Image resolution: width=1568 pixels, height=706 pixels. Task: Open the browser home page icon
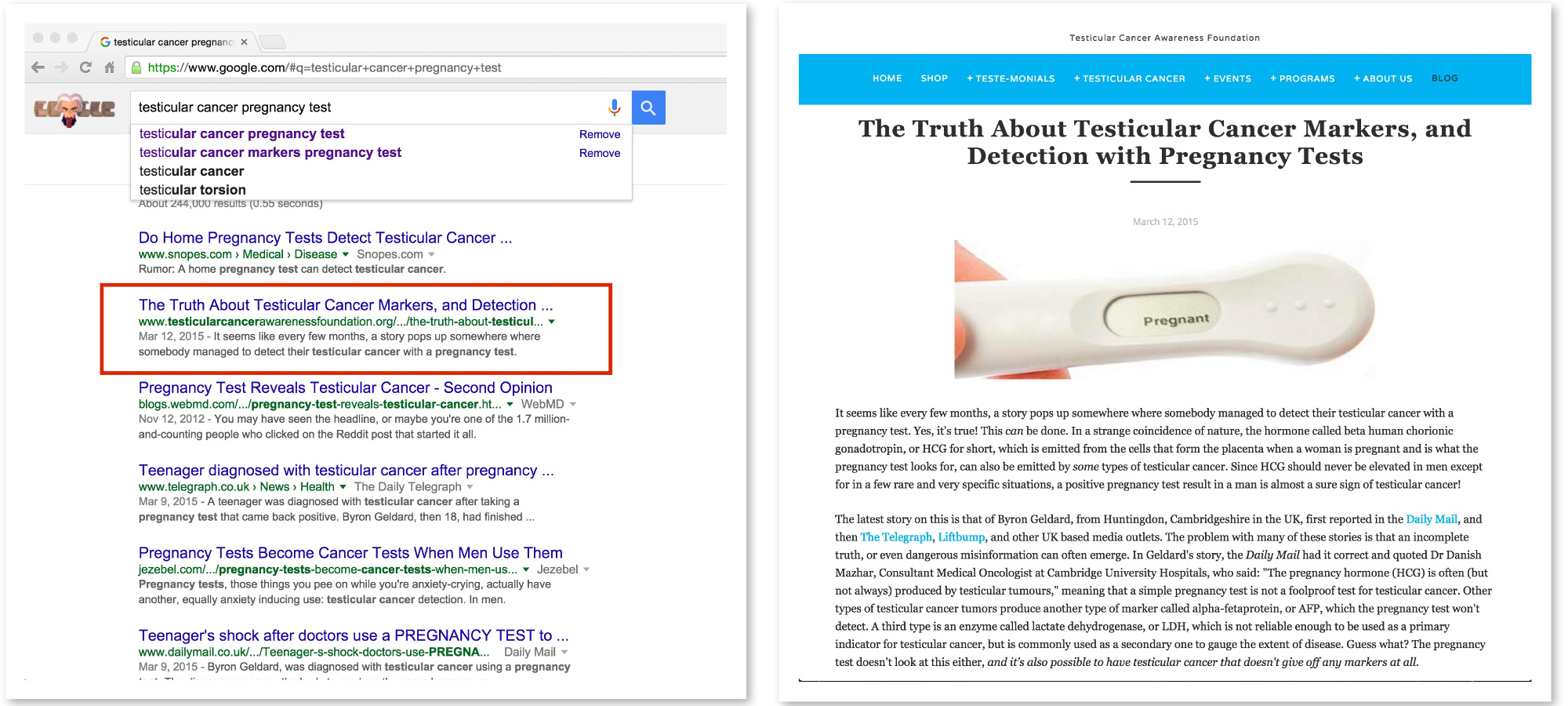coord(109,67)
